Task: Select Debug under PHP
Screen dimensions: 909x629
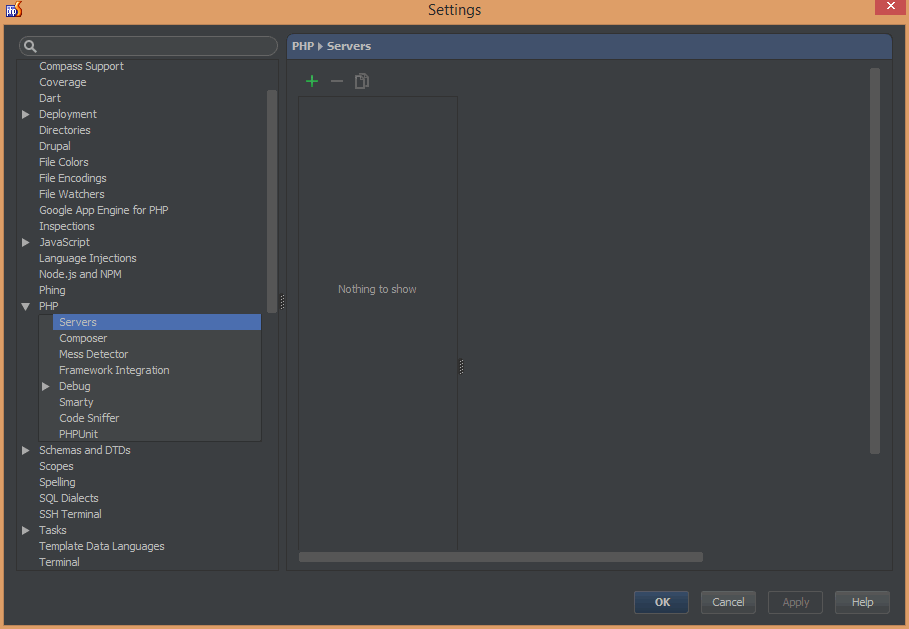Action: (75, 386)
